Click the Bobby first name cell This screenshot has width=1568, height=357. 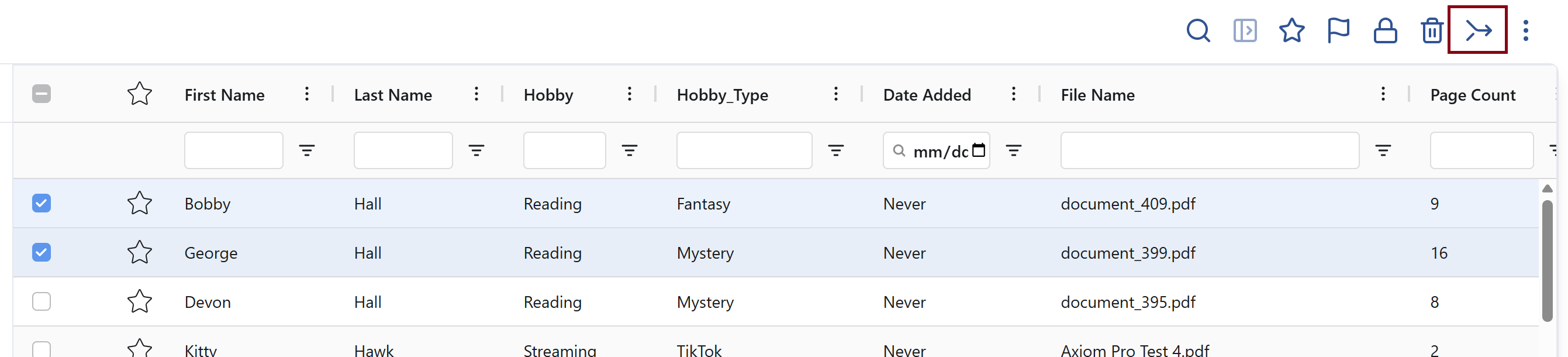(x=208, y=204)
